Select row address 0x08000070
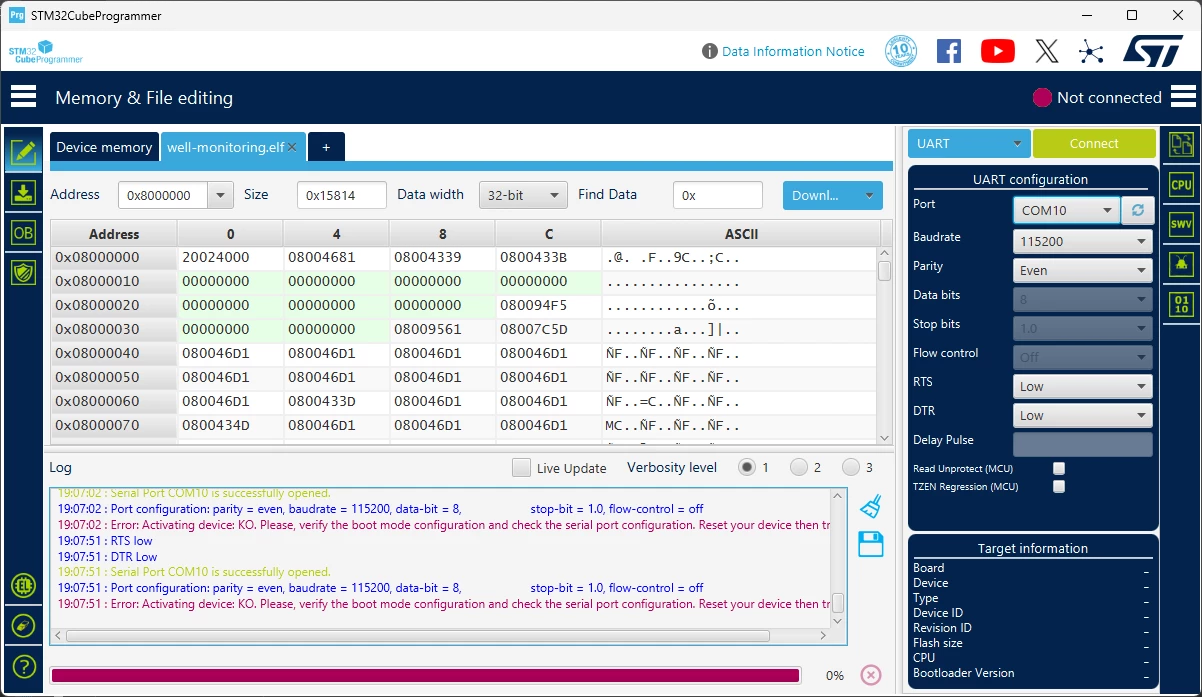1202x697 pixels. point(114,425)
